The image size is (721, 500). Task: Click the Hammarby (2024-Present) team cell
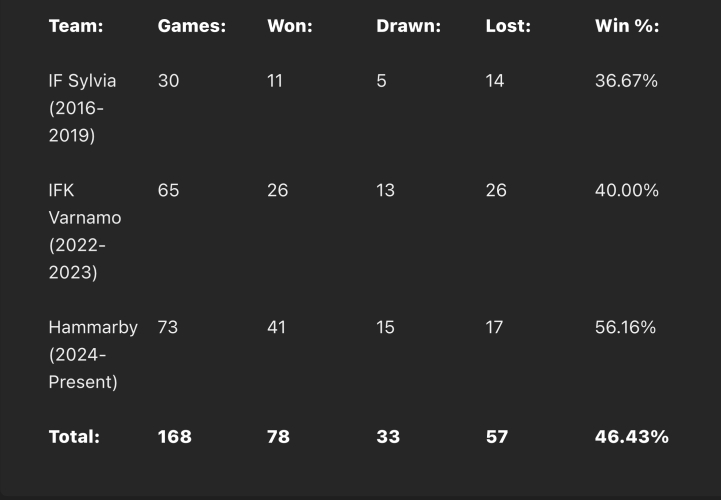tap(93, 354)
